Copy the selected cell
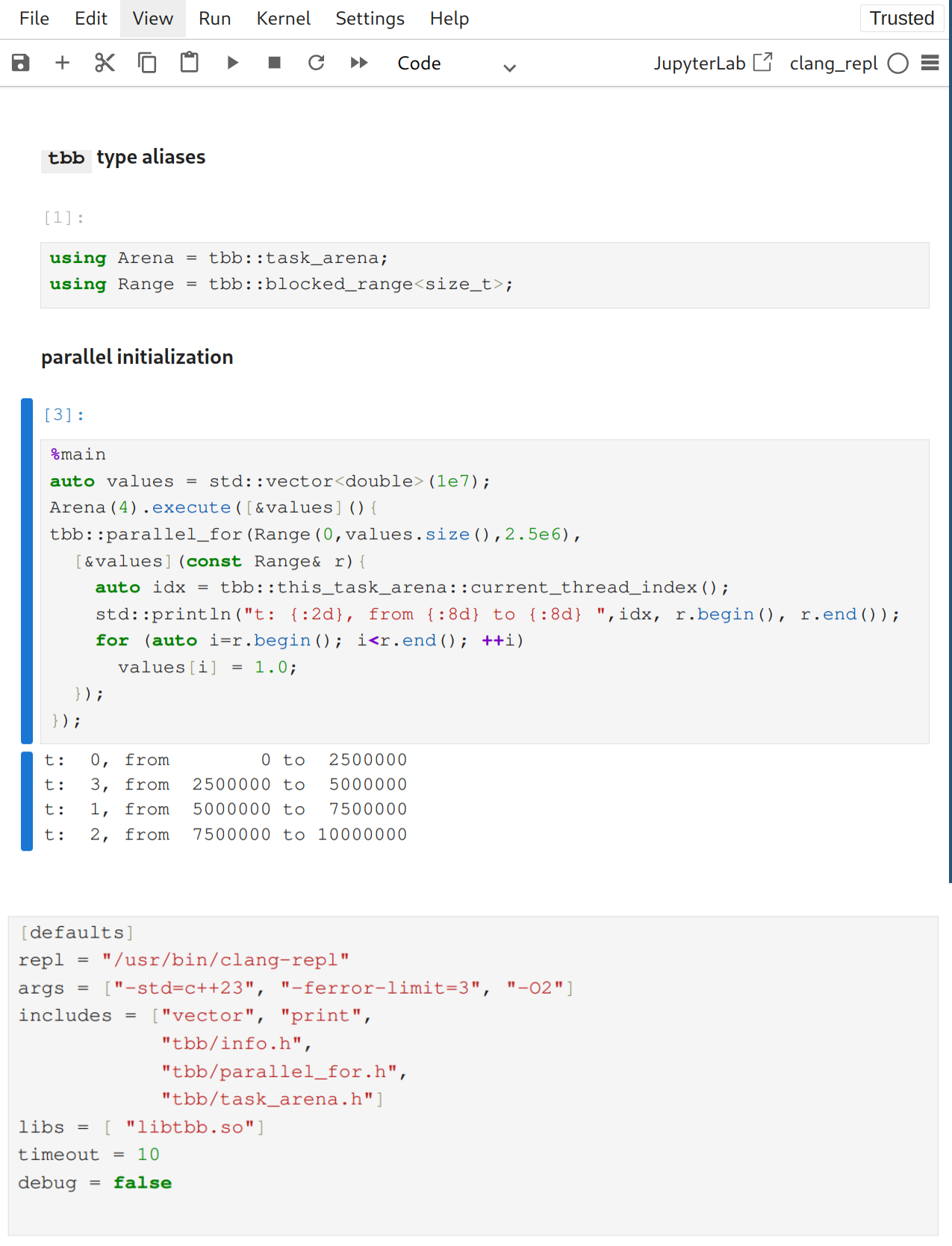 click(x=146, y=63)
